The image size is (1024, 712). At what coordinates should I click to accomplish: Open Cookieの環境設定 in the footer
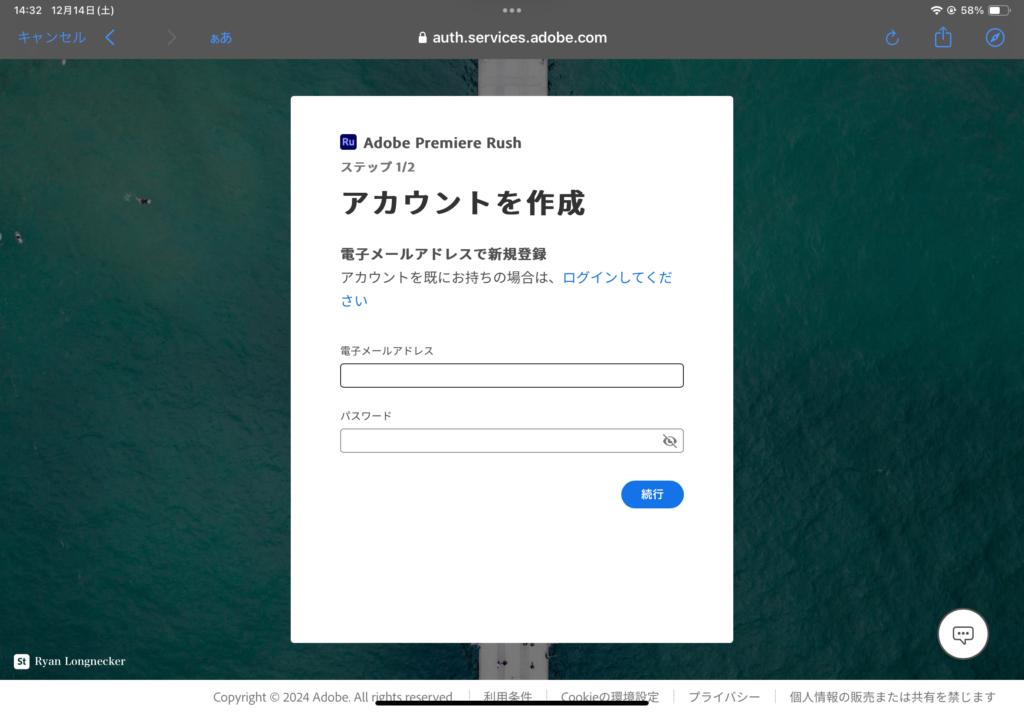[609, 697]
